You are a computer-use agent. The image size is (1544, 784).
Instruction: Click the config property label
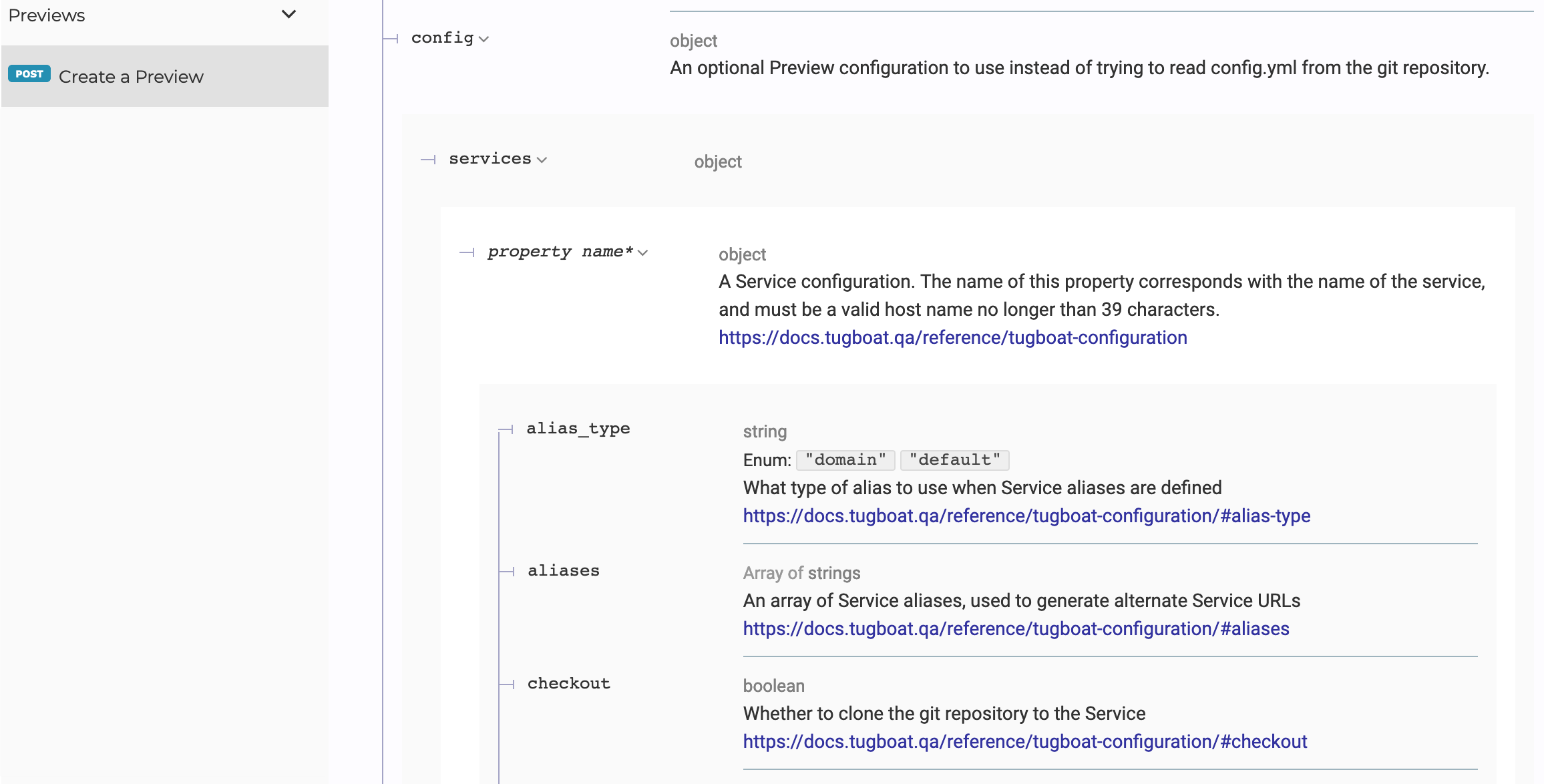pyautogui.click(x=442, y=38)
